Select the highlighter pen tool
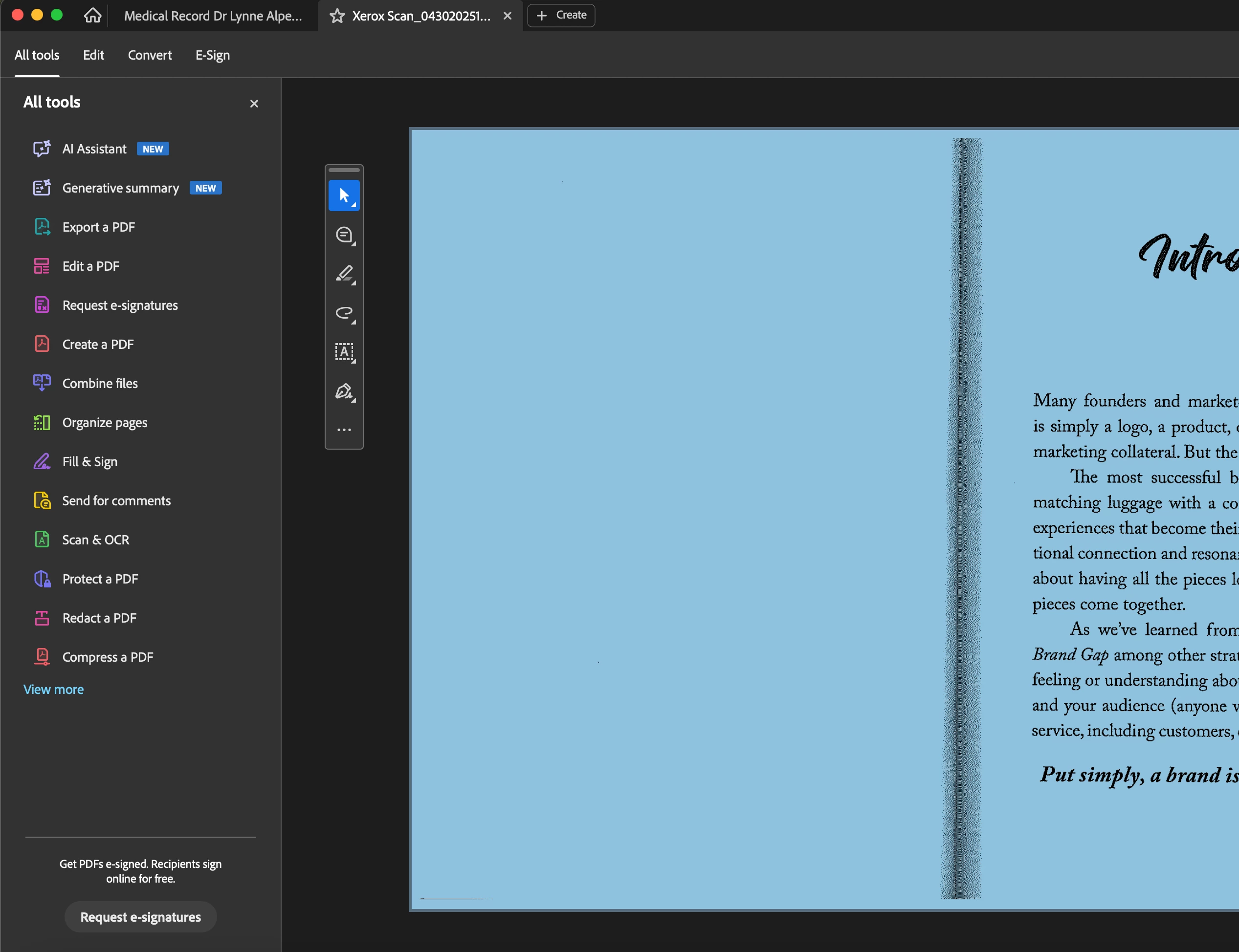 pos(343,274)
